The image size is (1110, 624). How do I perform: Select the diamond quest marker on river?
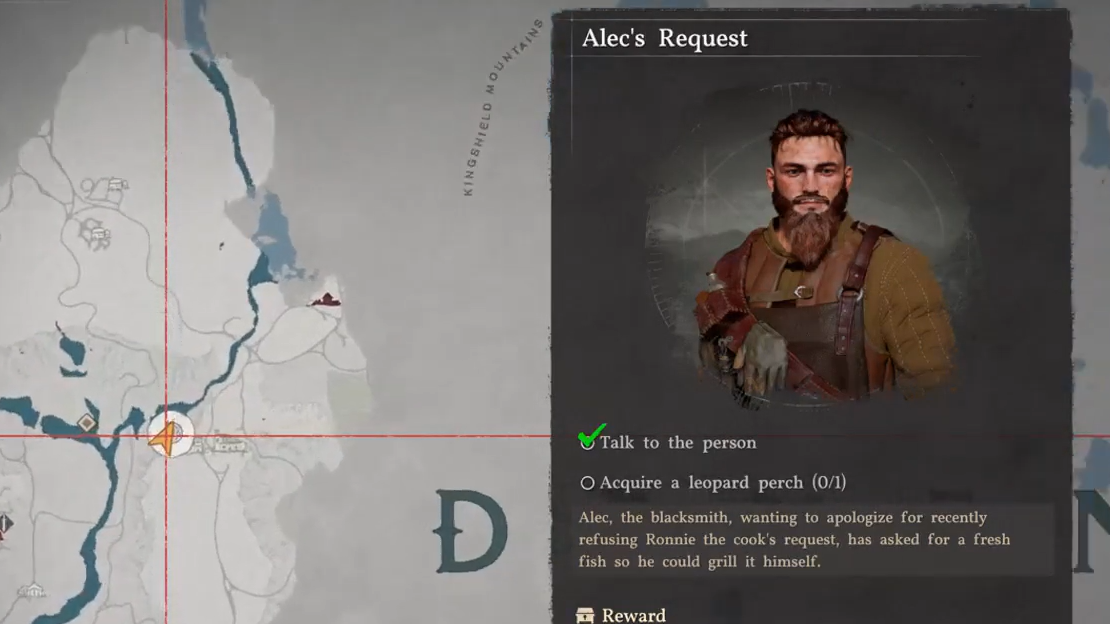pos(87,423)
